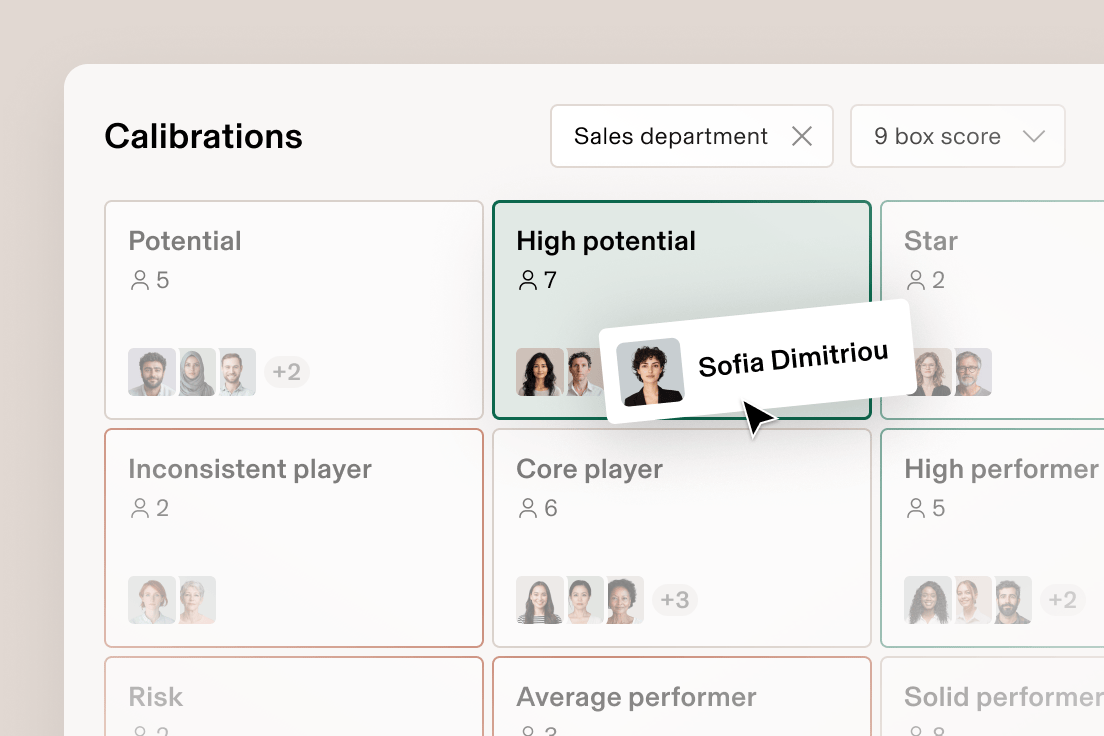
Task: Click the people icon on Potential card
Action: [x=138, y=280]
